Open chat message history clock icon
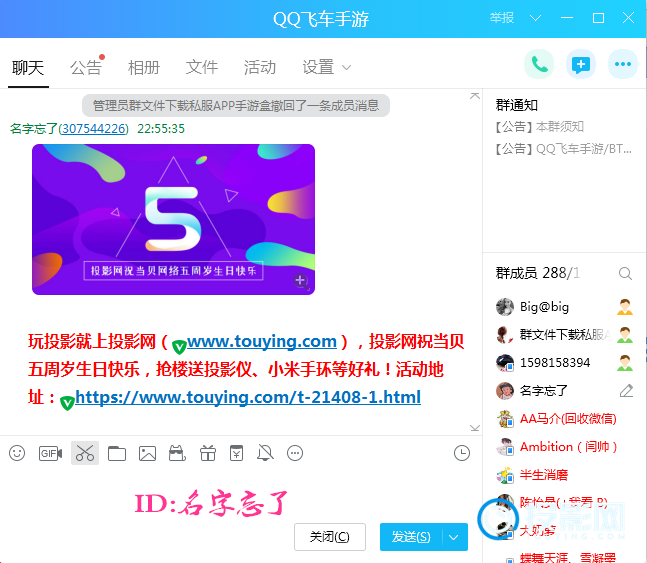 461,453
